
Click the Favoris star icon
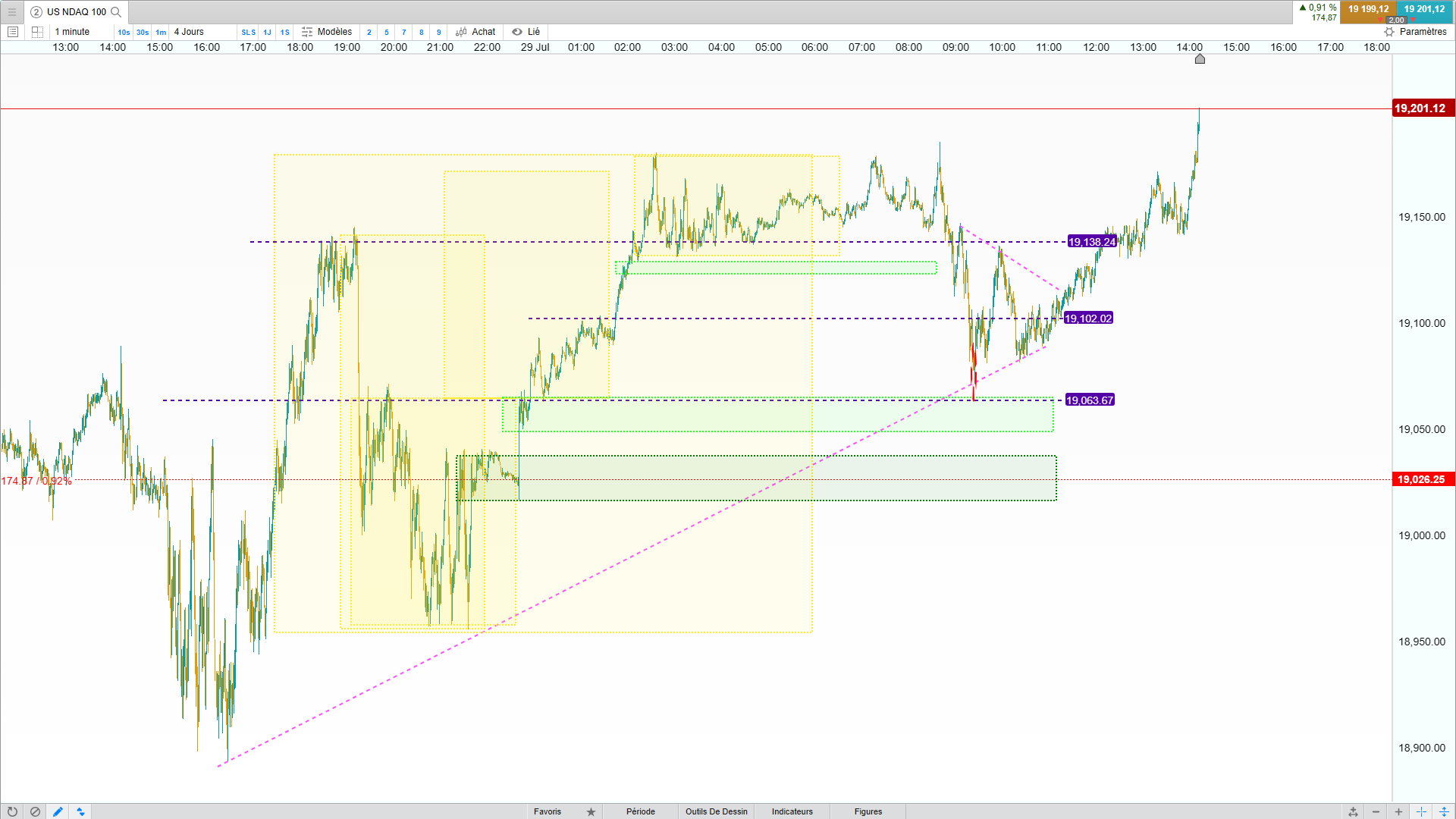pos(591,811)
